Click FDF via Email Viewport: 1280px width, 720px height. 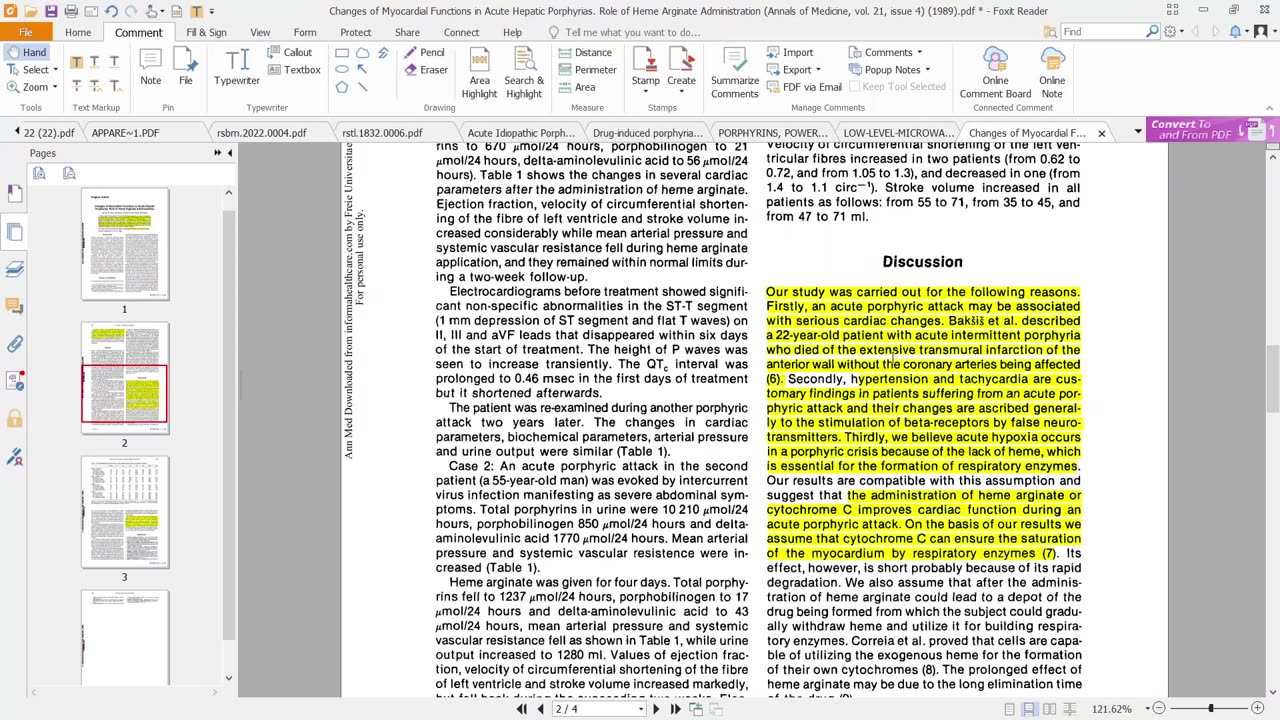pyautogui.click(x=804, y=87)
